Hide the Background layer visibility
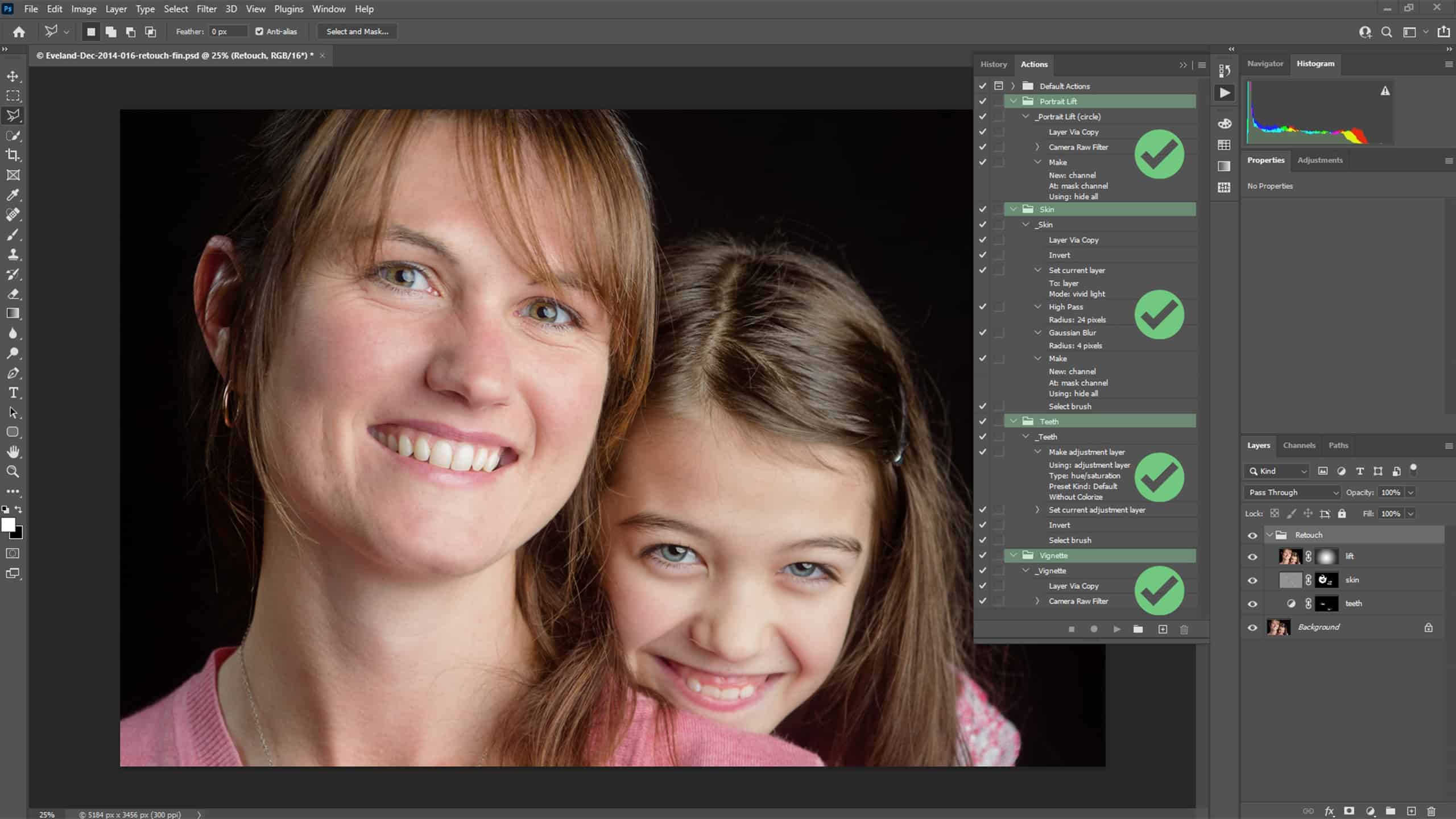Image resolution: width=1456 pixels, height=819 pixels. [1252, 628]
